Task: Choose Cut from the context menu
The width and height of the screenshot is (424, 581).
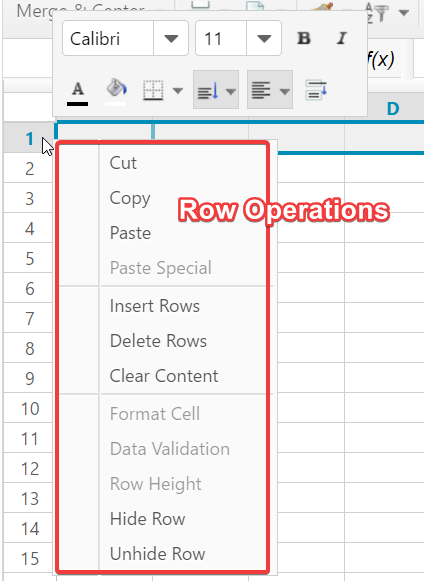Action: coord(123,163)
